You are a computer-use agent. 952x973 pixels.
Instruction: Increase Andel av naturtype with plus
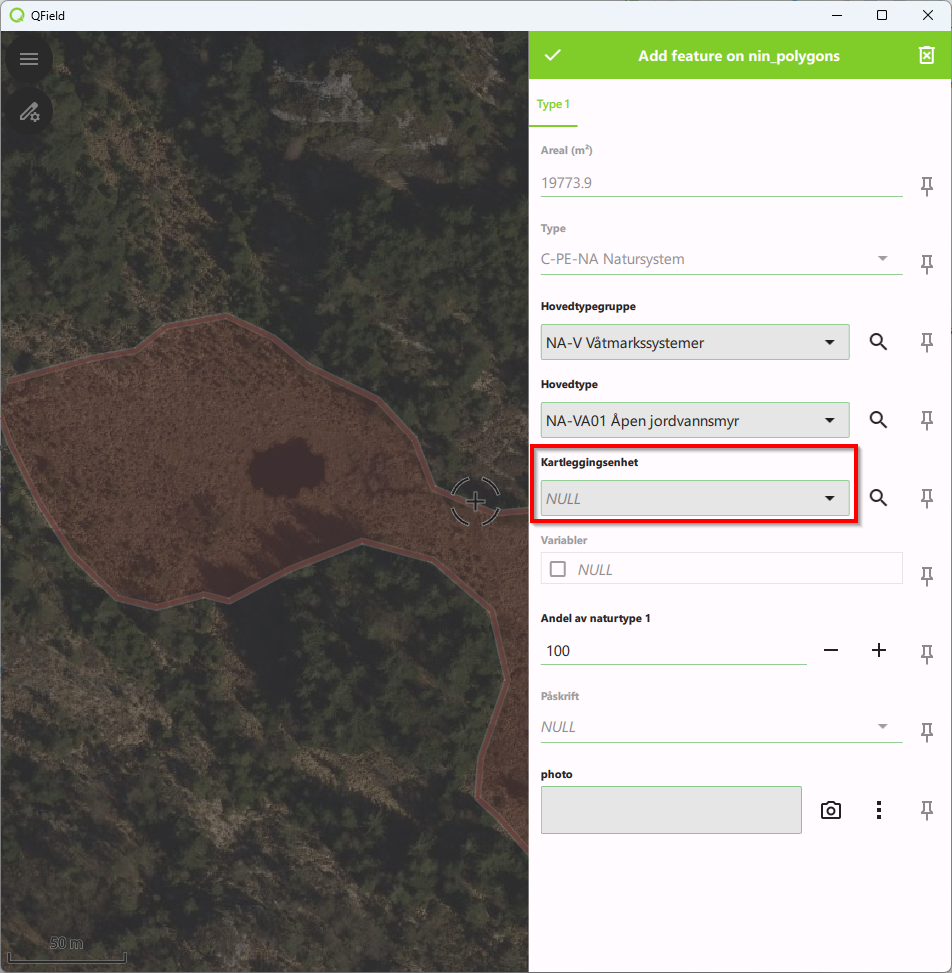878,650
